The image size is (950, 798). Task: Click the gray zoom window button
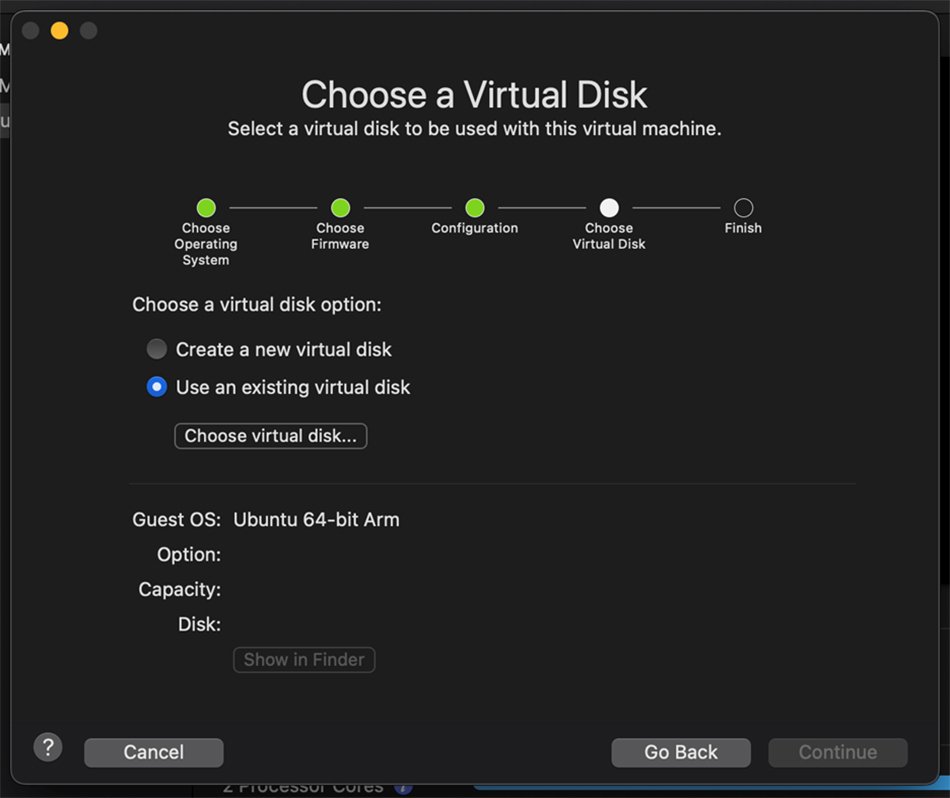click(89, 31)
